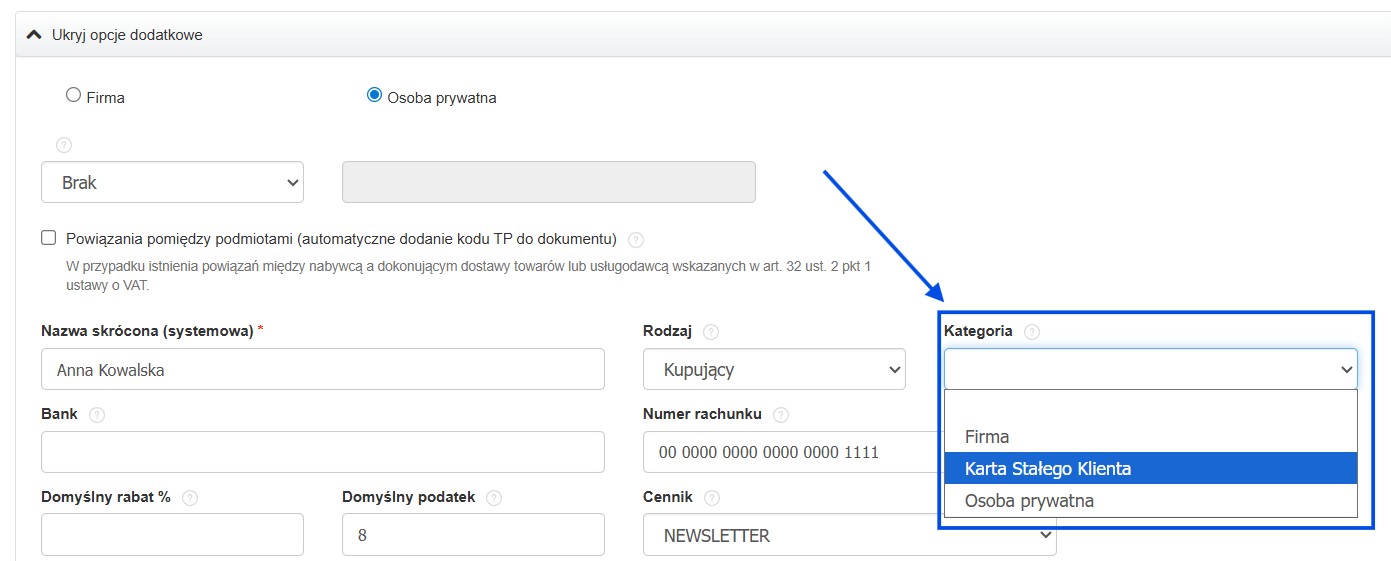Enable Powiązania pomiędzy podmiotami checkbox
The height and width of the screenshot is (561, 1391).
click(48, 238)
